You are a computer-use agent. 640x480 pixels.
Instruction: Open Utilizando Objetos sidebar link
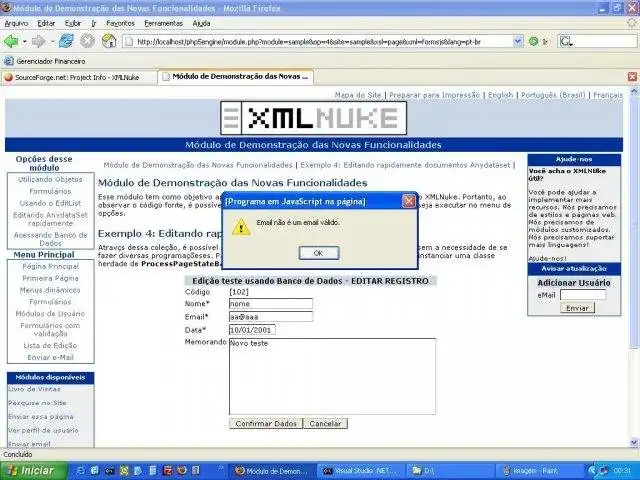(x=50, y=180)
